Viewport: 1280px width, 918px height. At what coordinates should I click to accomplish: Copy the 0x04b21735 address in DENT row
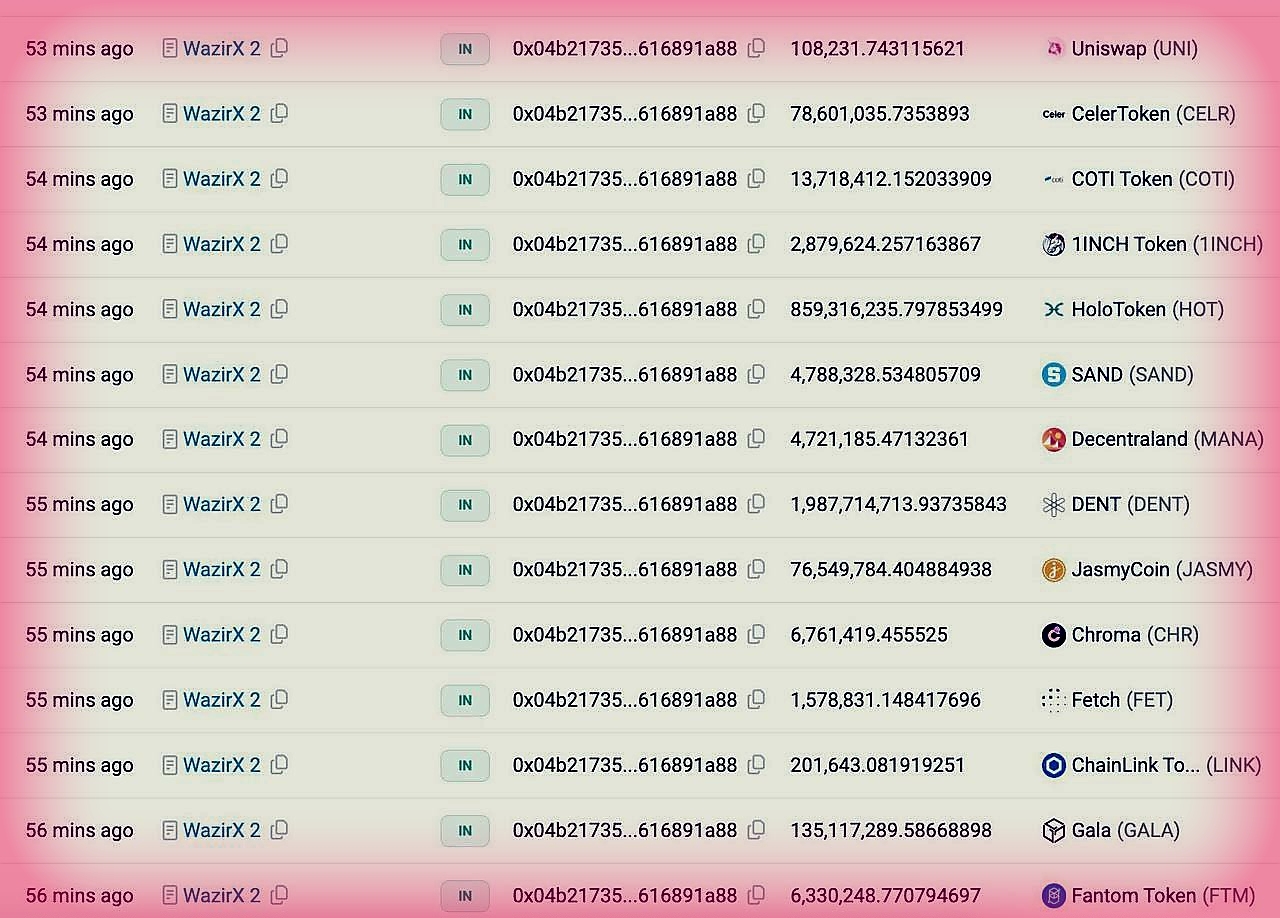(x=757, y=504)
